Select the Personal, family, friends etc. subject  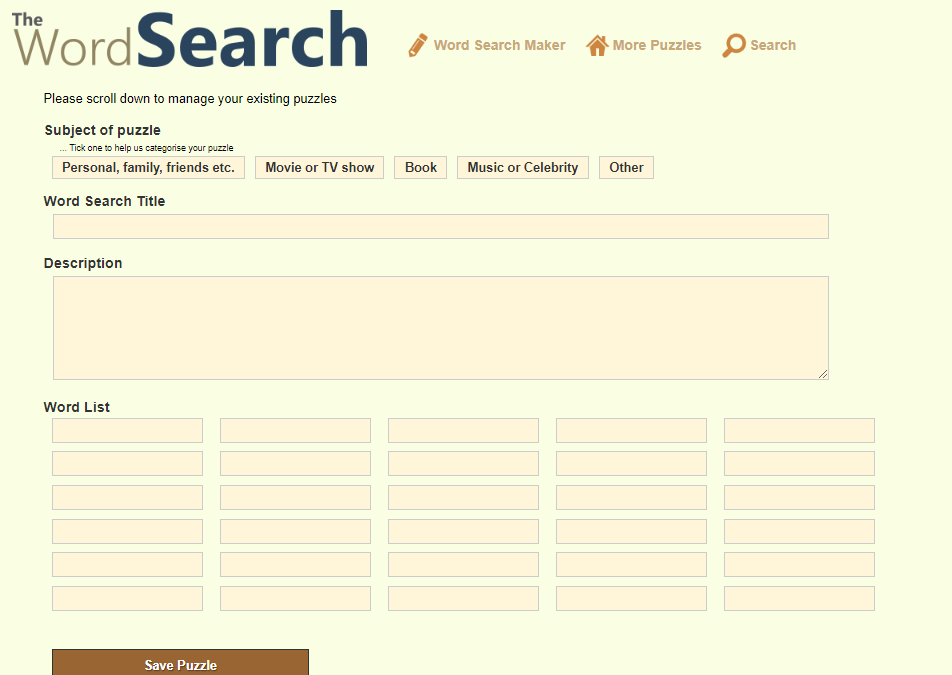point(147,167)
